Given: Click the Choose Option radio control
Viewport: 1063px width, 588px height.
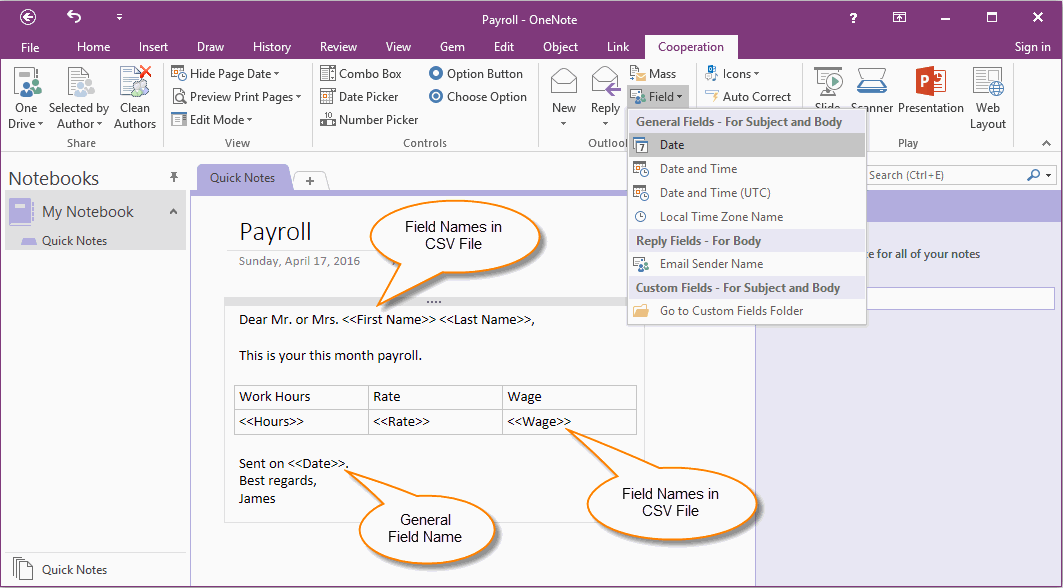Looking at the screenshot, I should [478, 97].
